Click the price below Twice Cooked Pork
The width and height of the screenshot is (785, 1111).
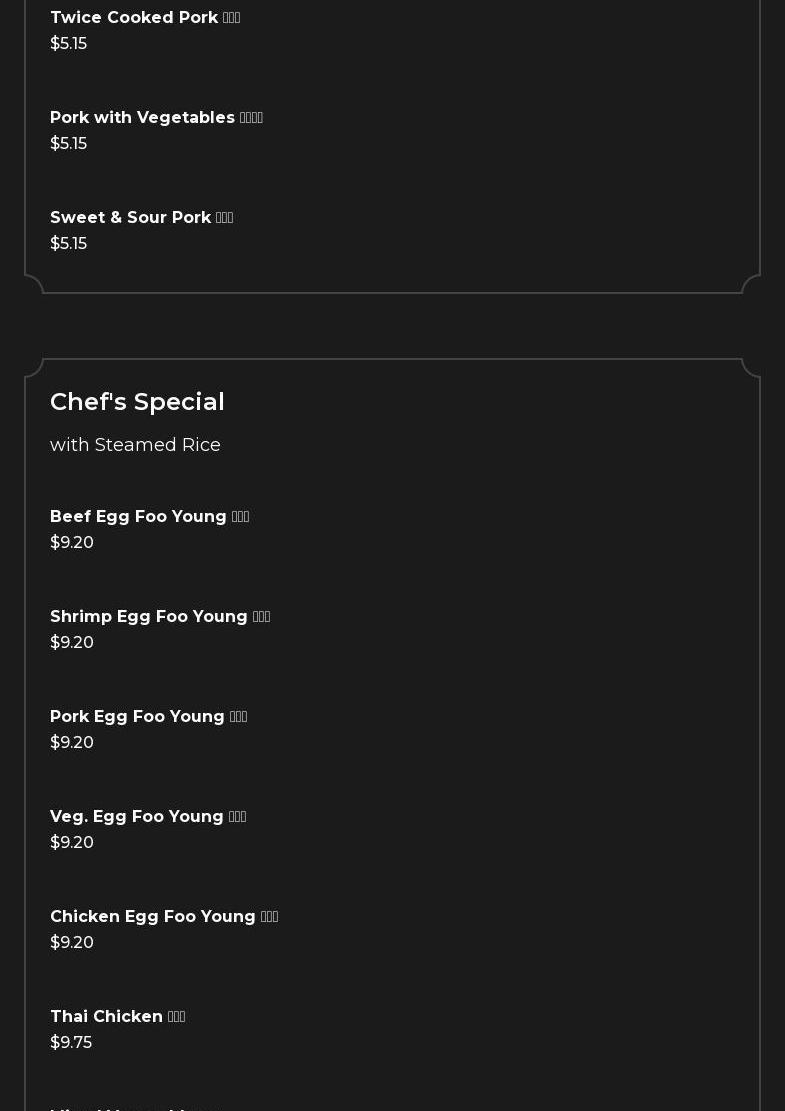pyautogui.click(x=68, y=44)
